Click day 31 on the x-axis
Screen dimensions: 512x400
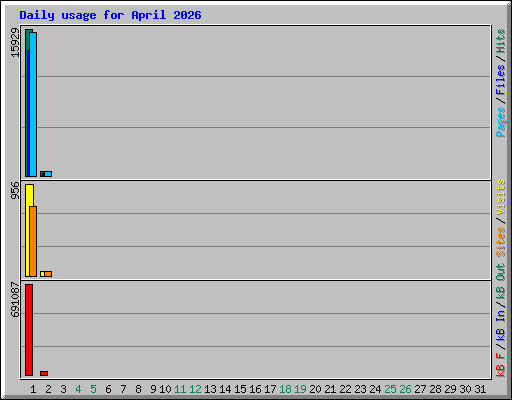[480, 389]
